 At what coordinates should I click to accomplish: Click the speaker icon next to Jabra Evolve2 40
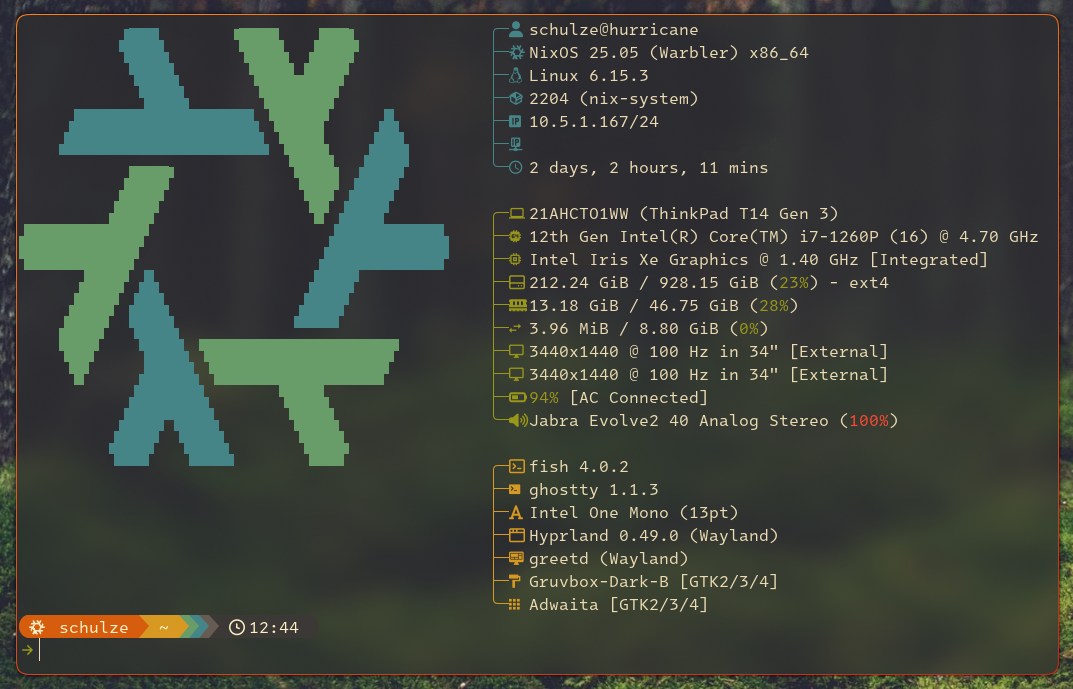[513, 420]
